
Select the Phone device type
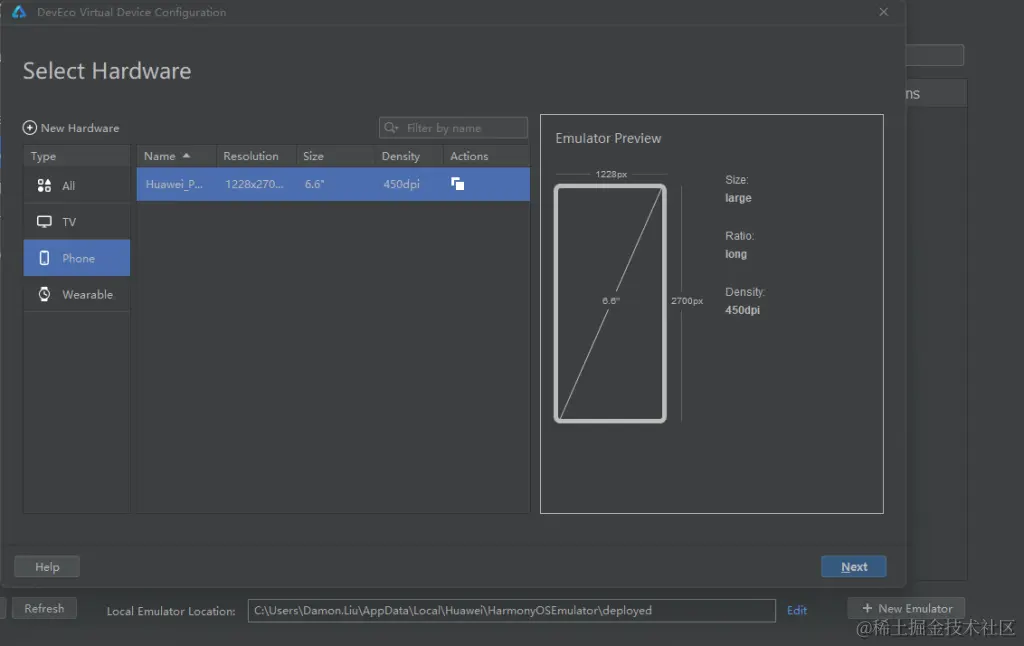(x=77, y=258)
